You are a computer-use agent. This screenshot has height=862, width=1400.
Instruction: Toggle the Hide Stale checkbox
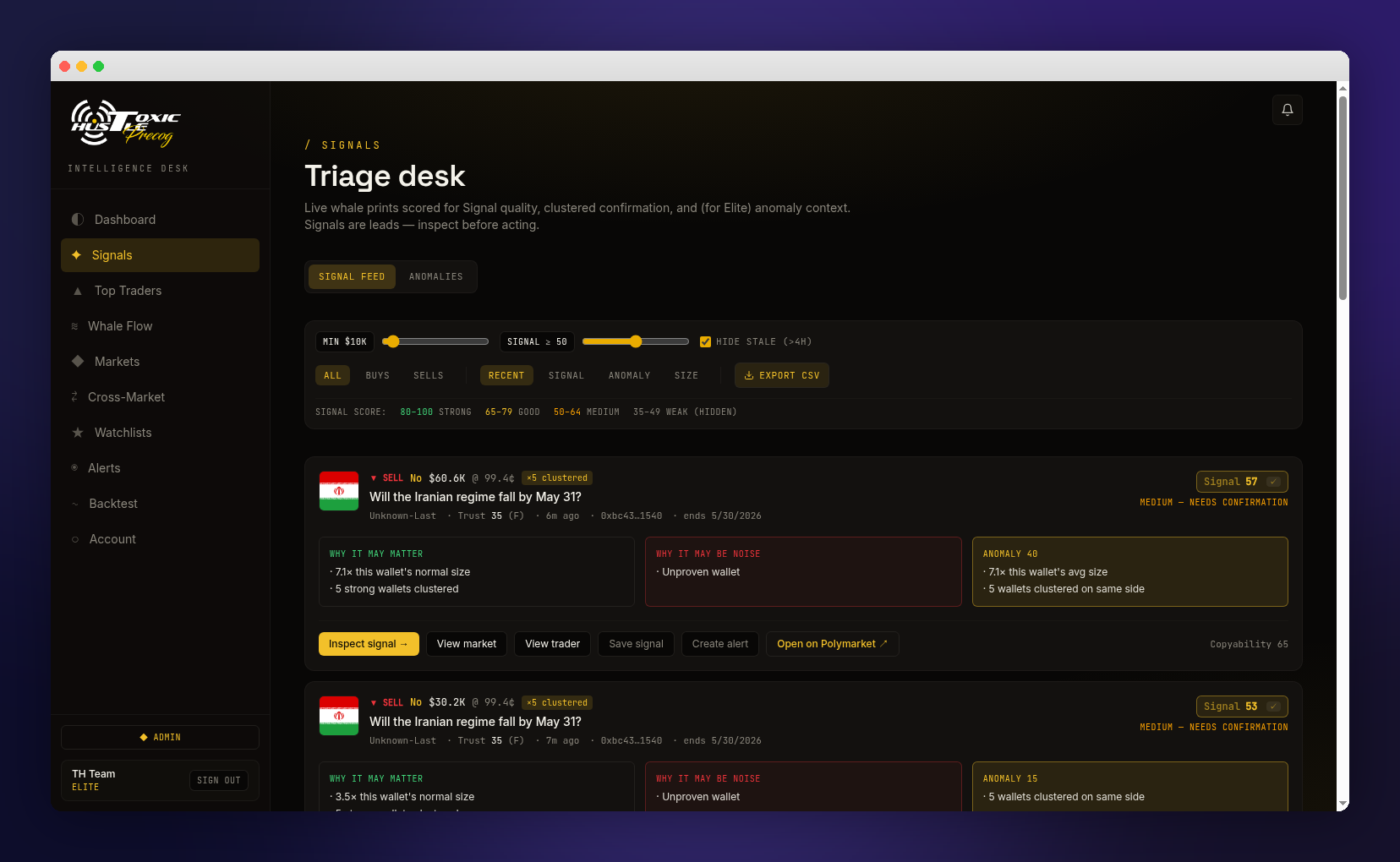(x=705, y=341)
